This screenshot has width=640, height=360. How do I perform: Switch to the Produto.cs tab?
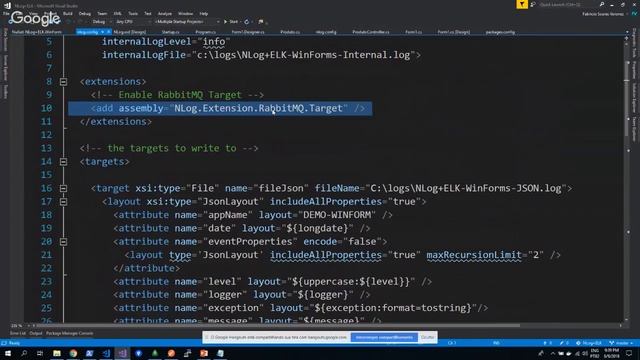point(290,32)
